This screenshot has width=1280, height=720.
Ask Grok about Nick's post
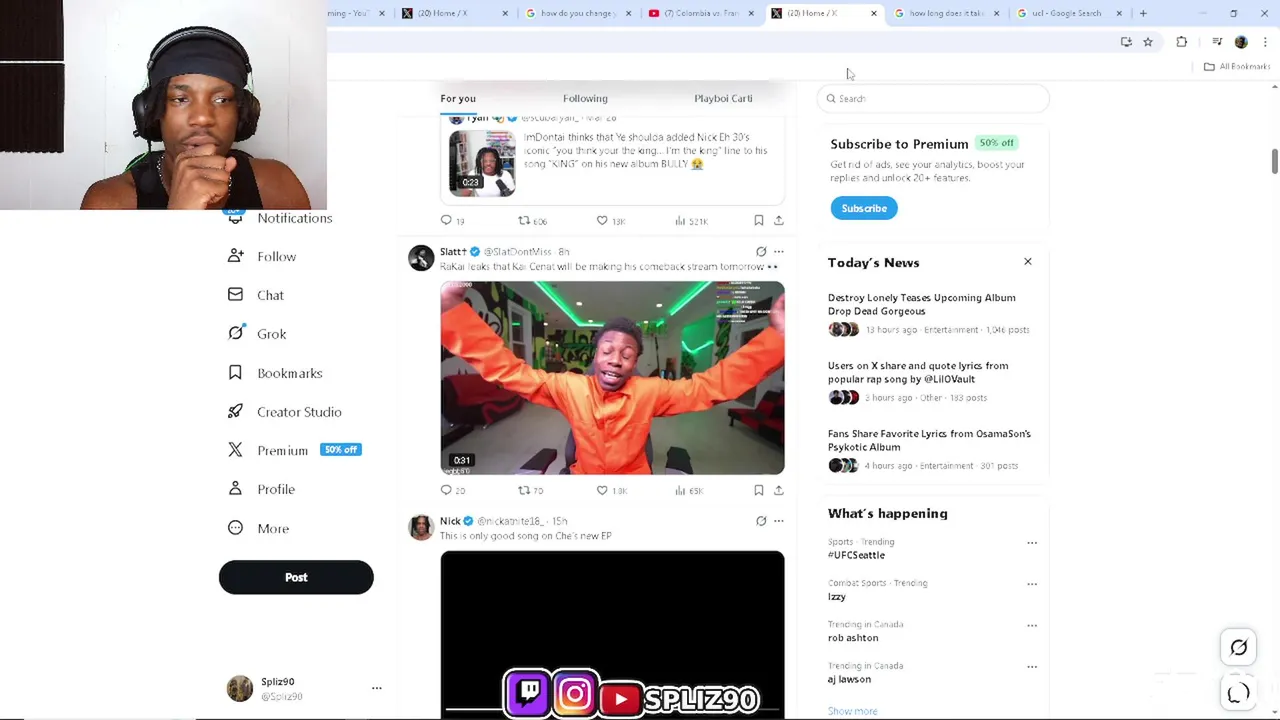click(761, 521)
